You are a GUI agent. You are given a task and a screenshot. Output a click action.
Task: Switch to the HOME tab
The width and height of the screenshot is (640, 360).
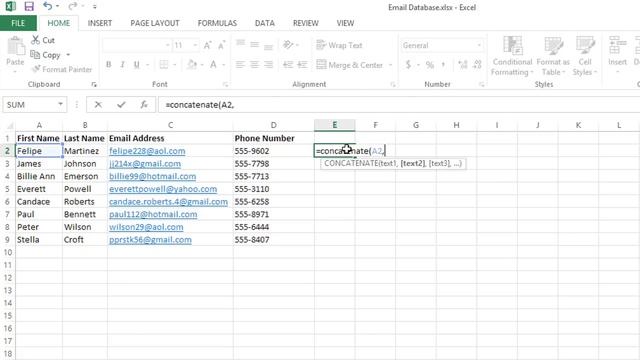click(x=58, y=23)
